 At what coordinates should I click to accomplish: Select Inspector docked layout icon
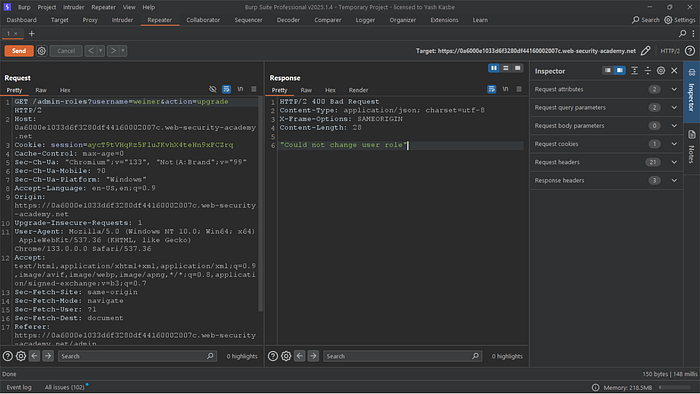(620, 71)
